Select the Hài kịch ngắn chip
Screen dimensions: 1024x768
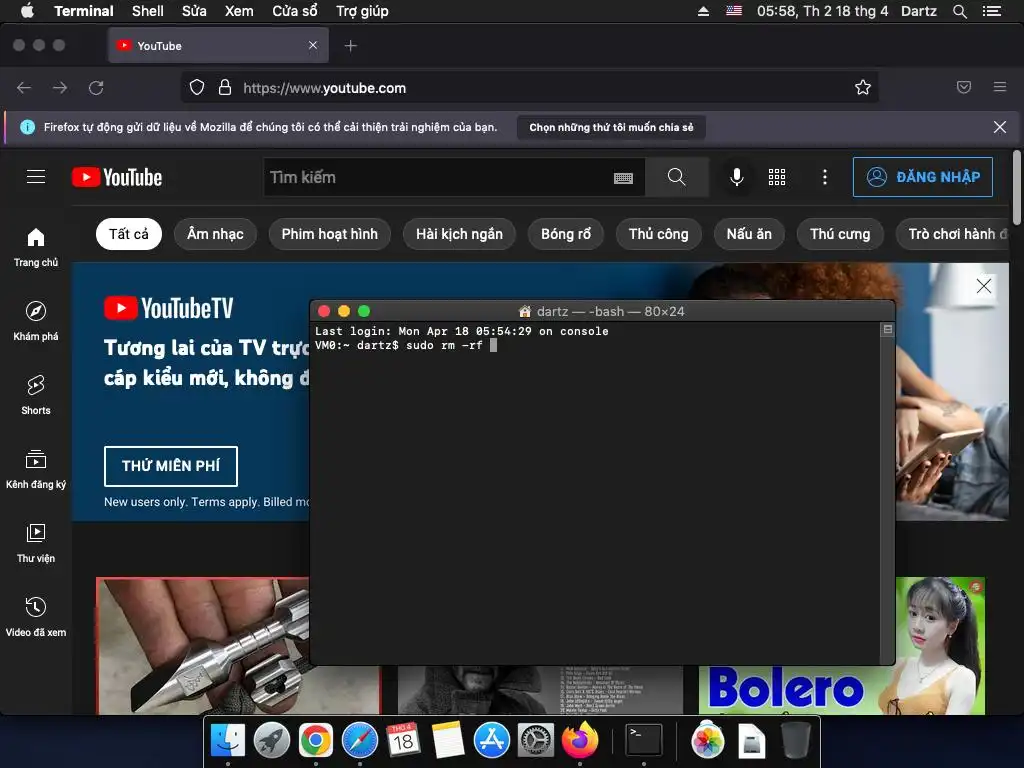[x=459, y=234]
